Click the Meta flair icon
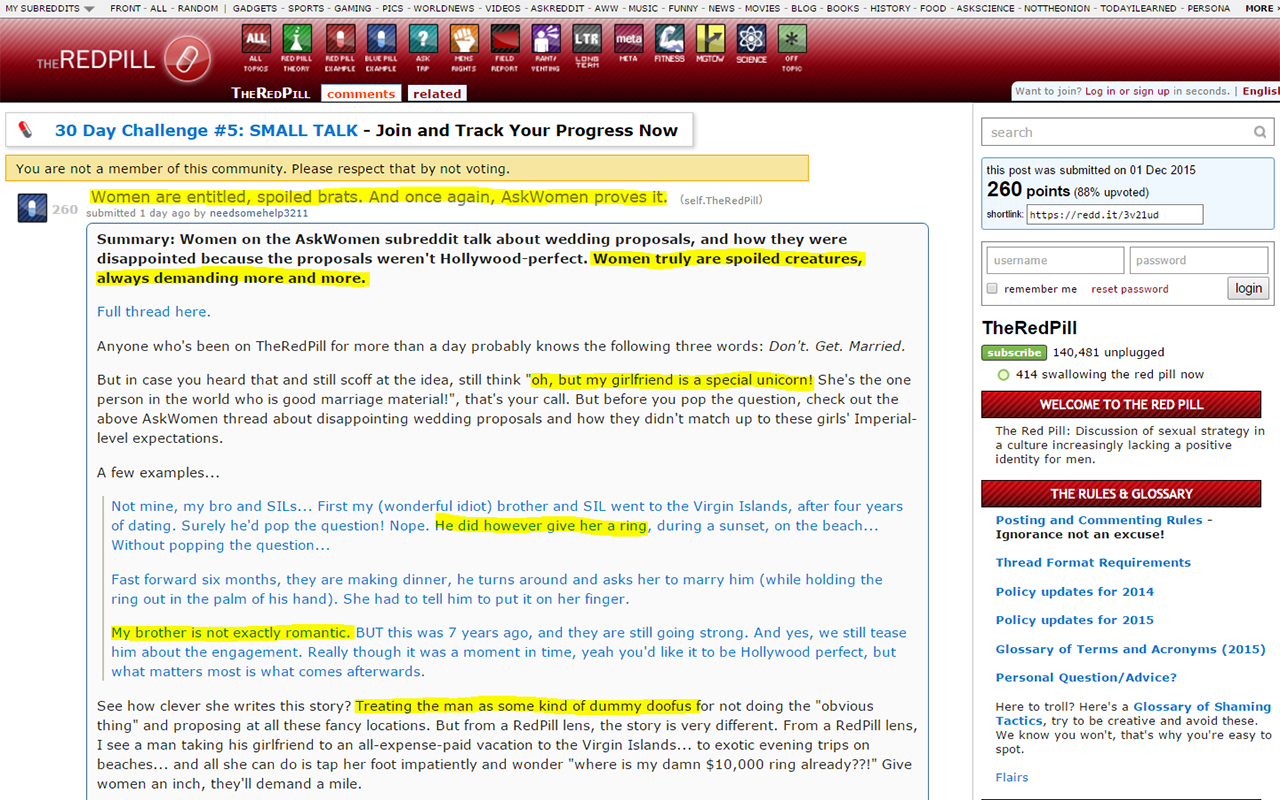The image size is (1280, 800). point(628,40)
